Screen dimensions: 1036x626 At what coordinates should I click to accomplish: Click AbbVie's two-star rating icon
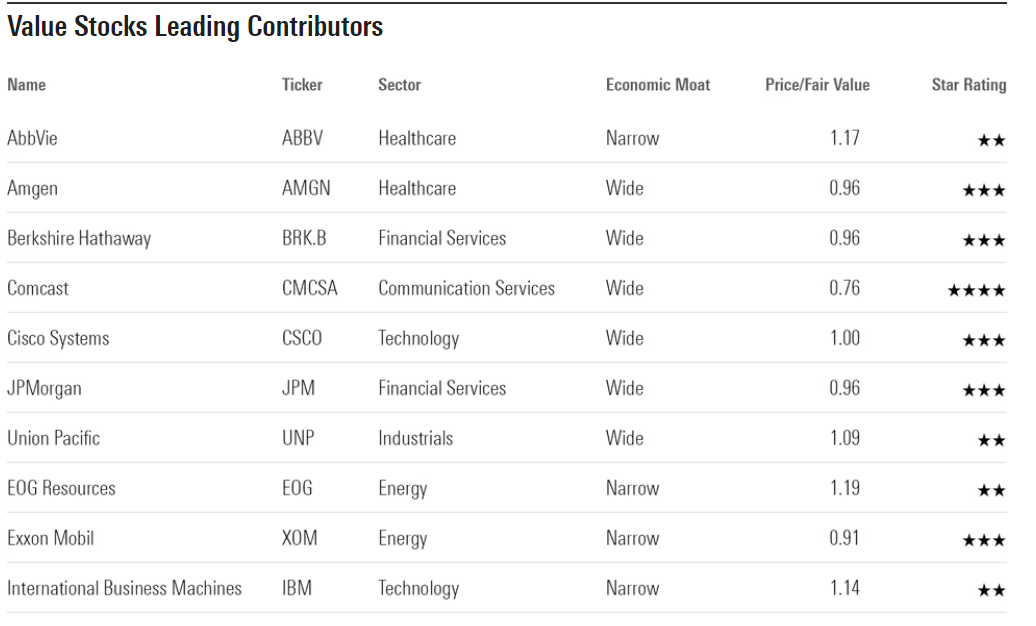pyautogui.click(x=991, y=141)
